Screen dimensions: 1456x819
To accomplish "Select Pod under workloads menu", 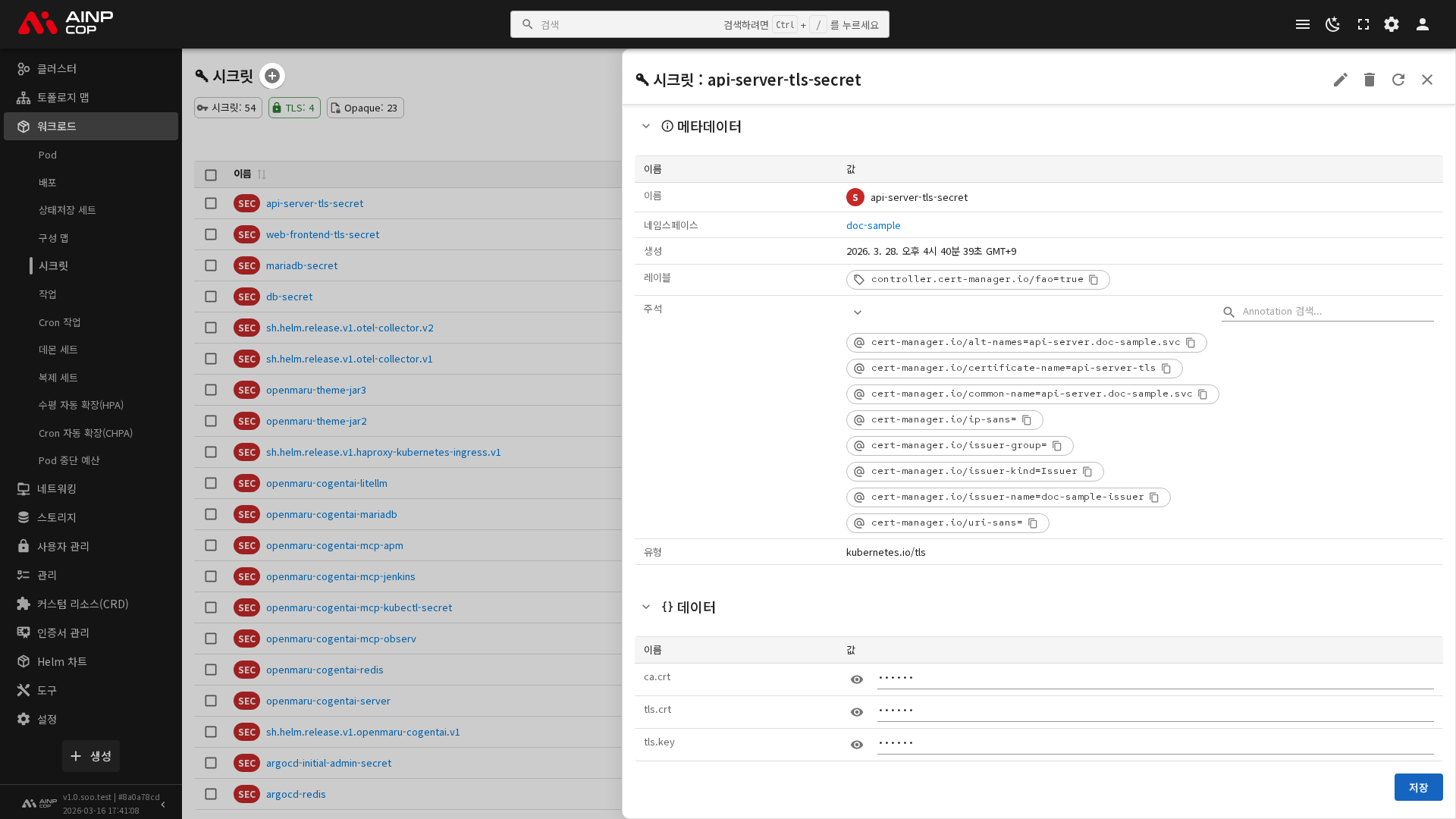I will click(48, 155).
